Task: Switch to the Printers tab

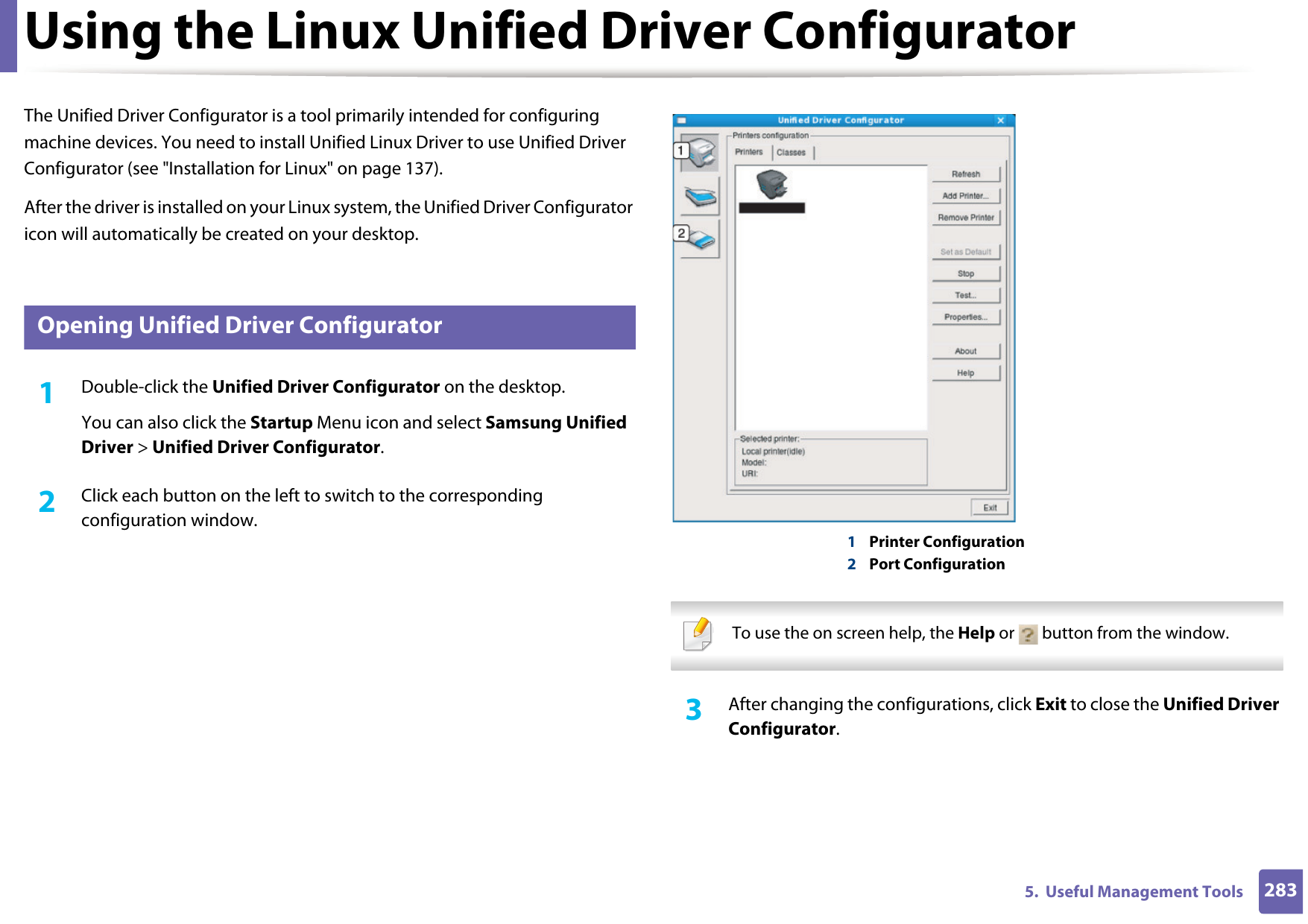Action: 748,151
